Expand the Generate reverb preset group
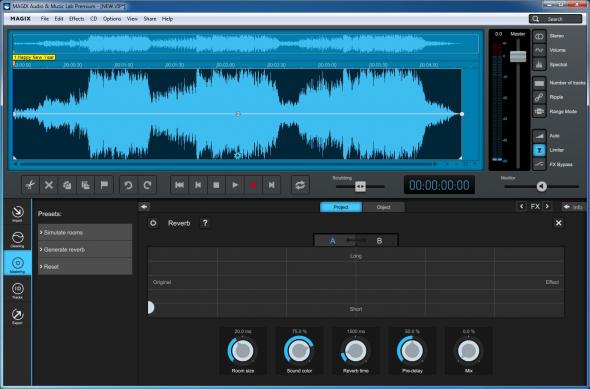 click(85, 249)
